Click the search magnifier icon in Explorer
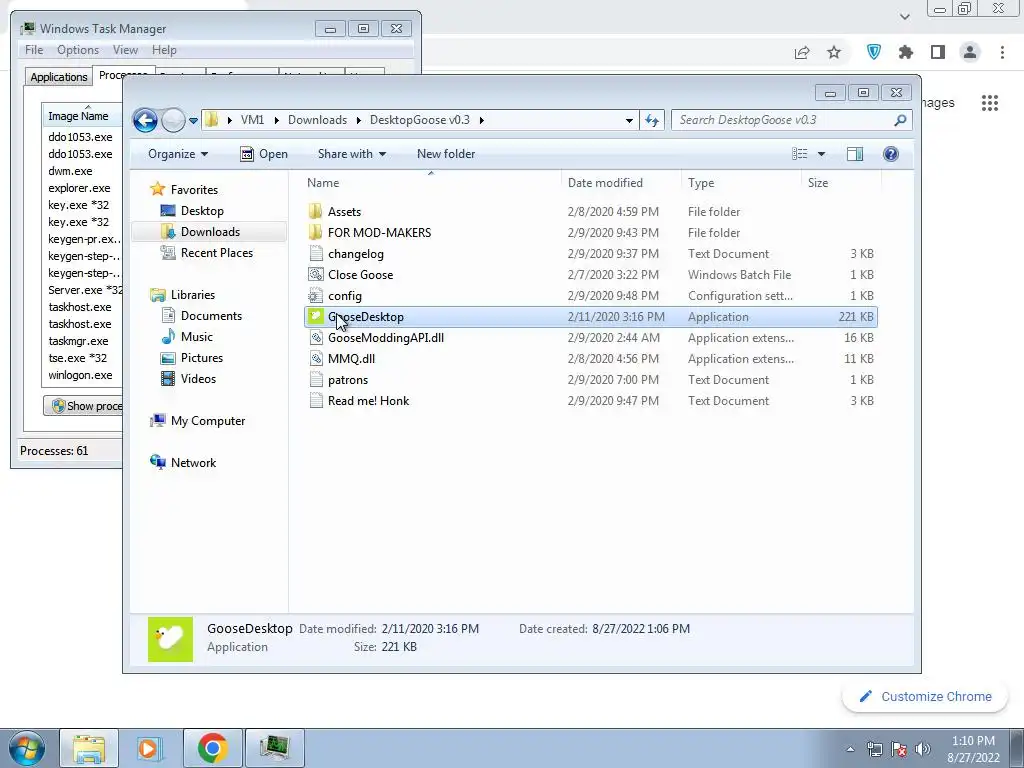 coord(900,120)
